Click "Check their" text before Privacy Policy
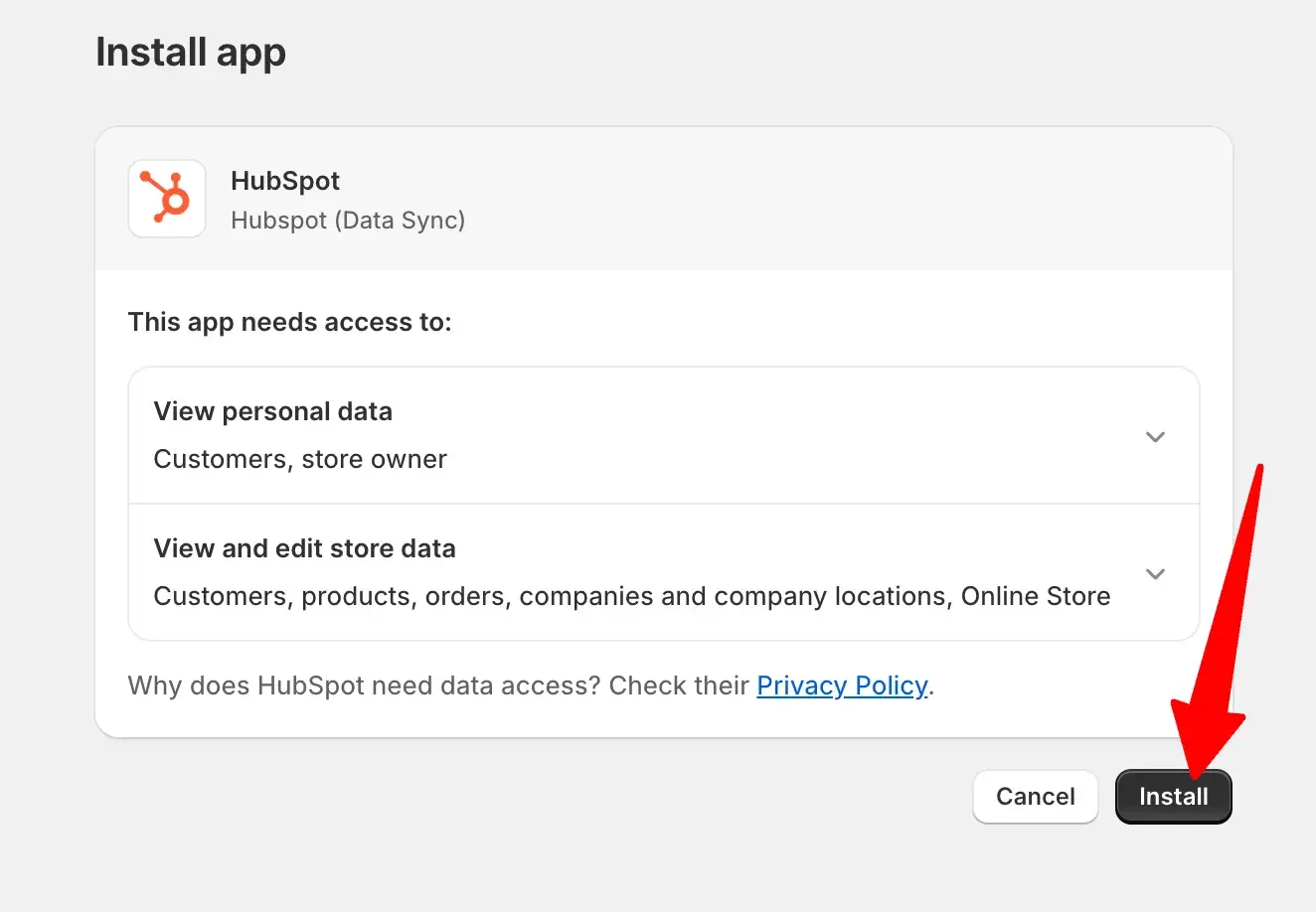The height and width of the screenshot is (912, 1316). [x=679, y=685]
